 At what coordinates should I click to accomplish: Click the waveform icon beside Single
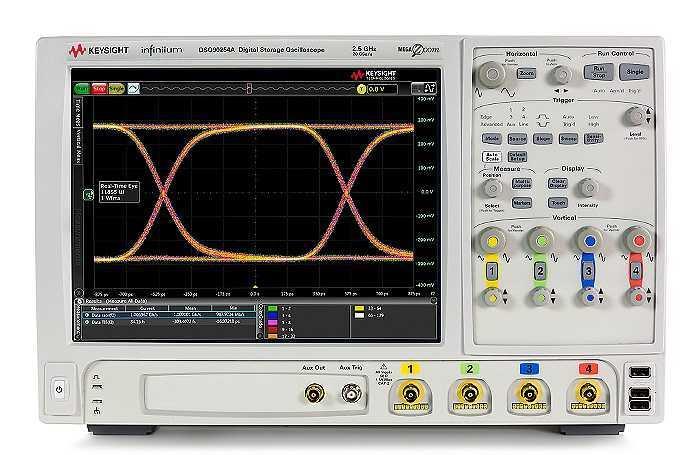[134, 89]
